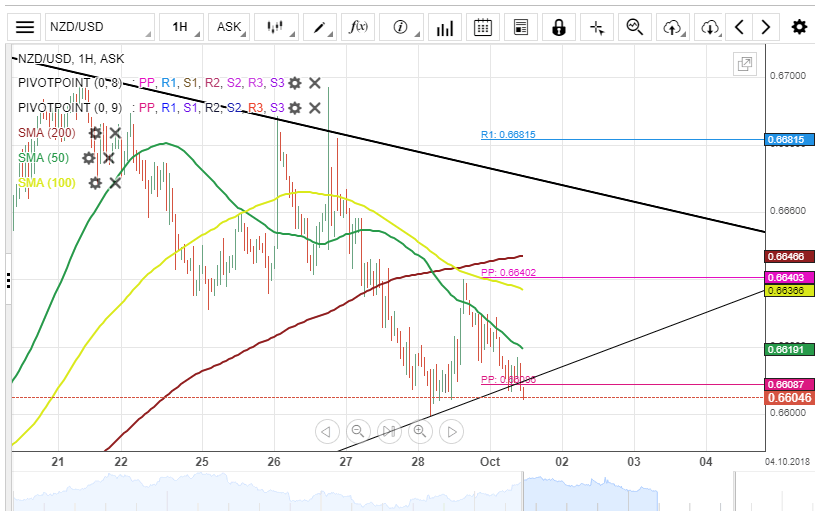Click the 26 date label on time axis
The image size is (821, 514).
point(274,462)
